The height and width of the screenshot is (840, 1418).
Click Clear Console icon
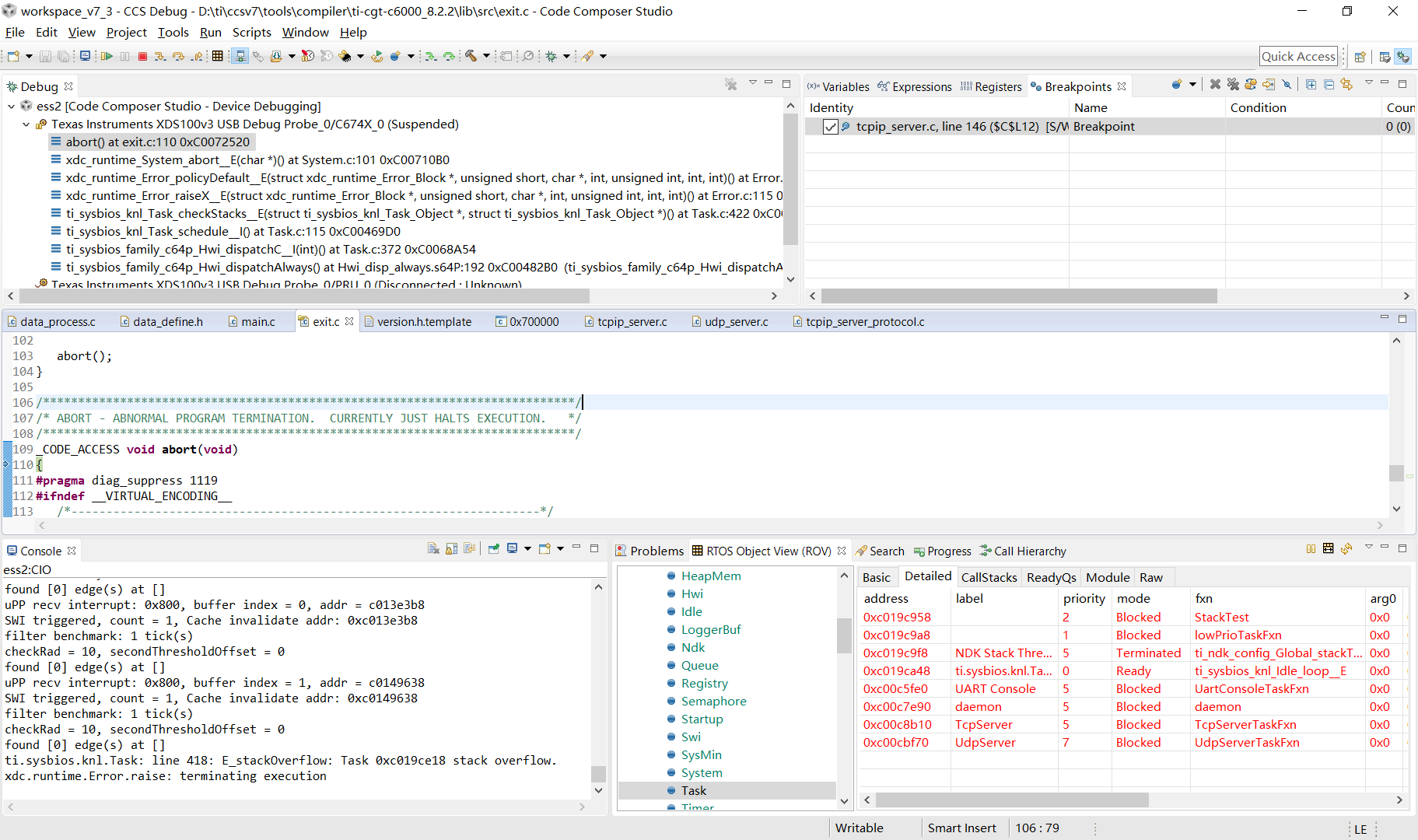click(x=433, y=549)
